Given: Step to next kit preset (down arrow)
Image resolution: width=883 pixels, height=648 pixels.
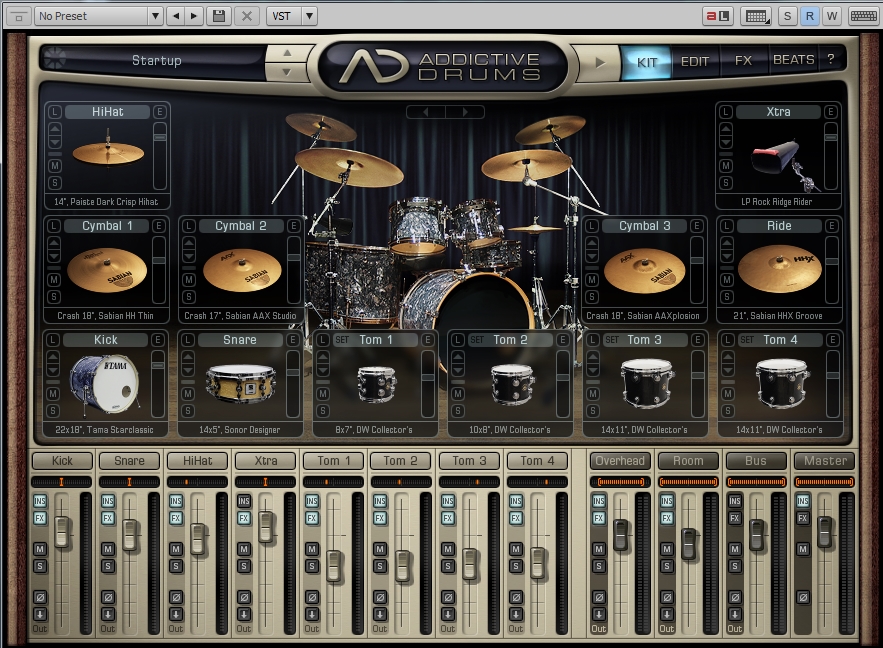Looking at the screenshot, I should [x=287, y=72].
